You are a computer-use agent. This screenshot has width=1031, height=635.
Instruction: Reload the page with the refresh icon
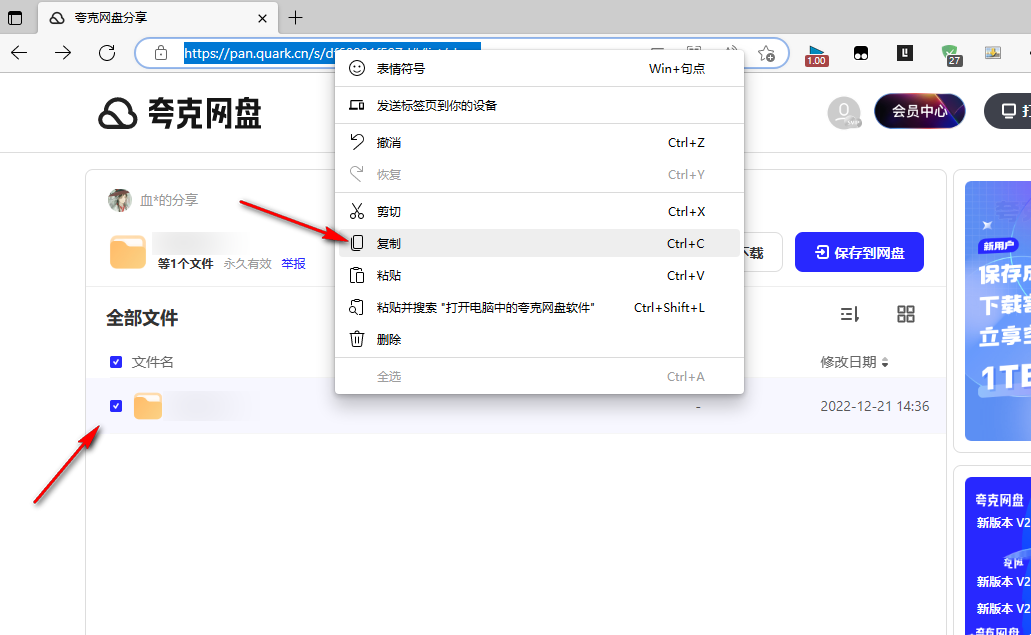[107, 53]
